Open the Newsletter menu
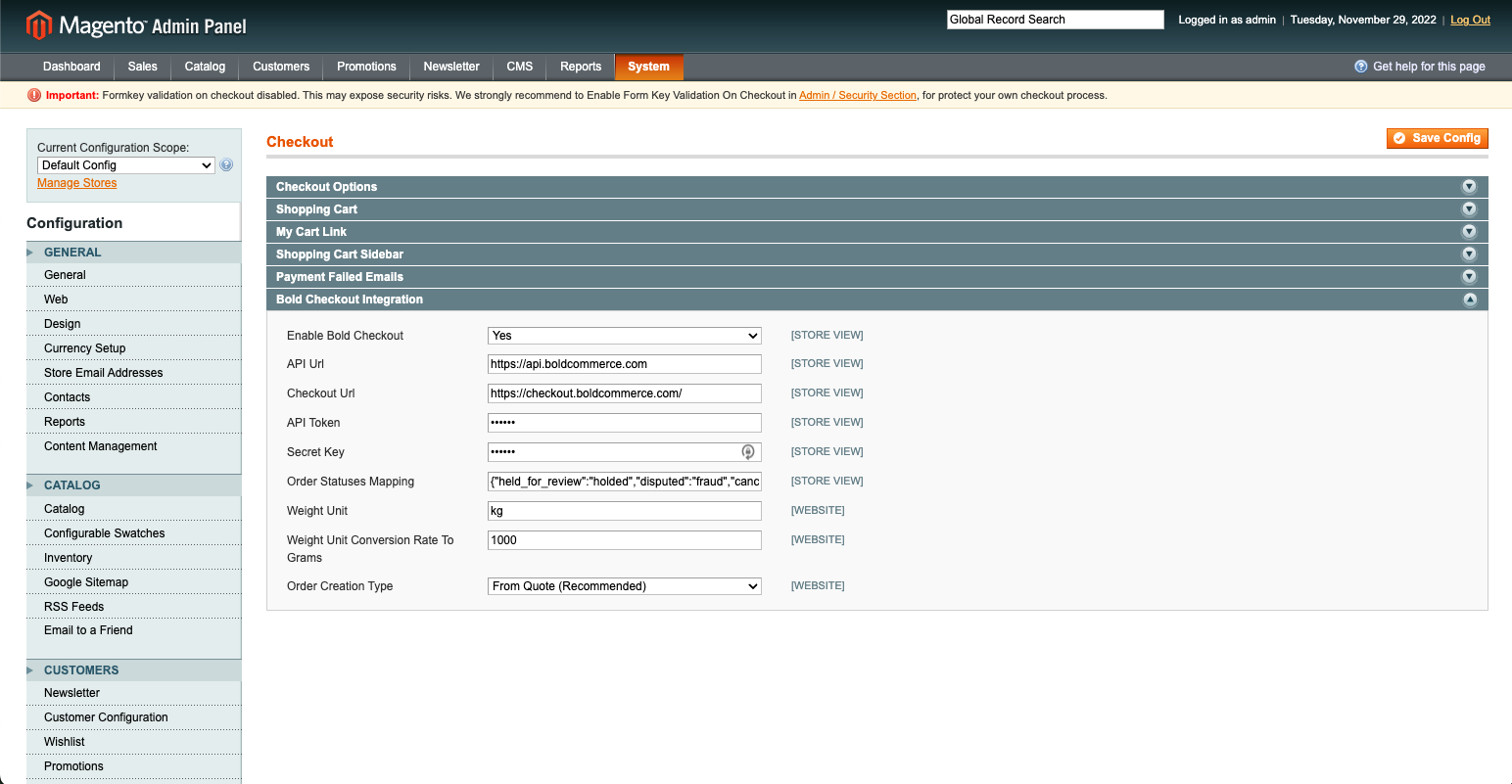This screenshot has width=1512, height=784. click(x=451, y=67)
